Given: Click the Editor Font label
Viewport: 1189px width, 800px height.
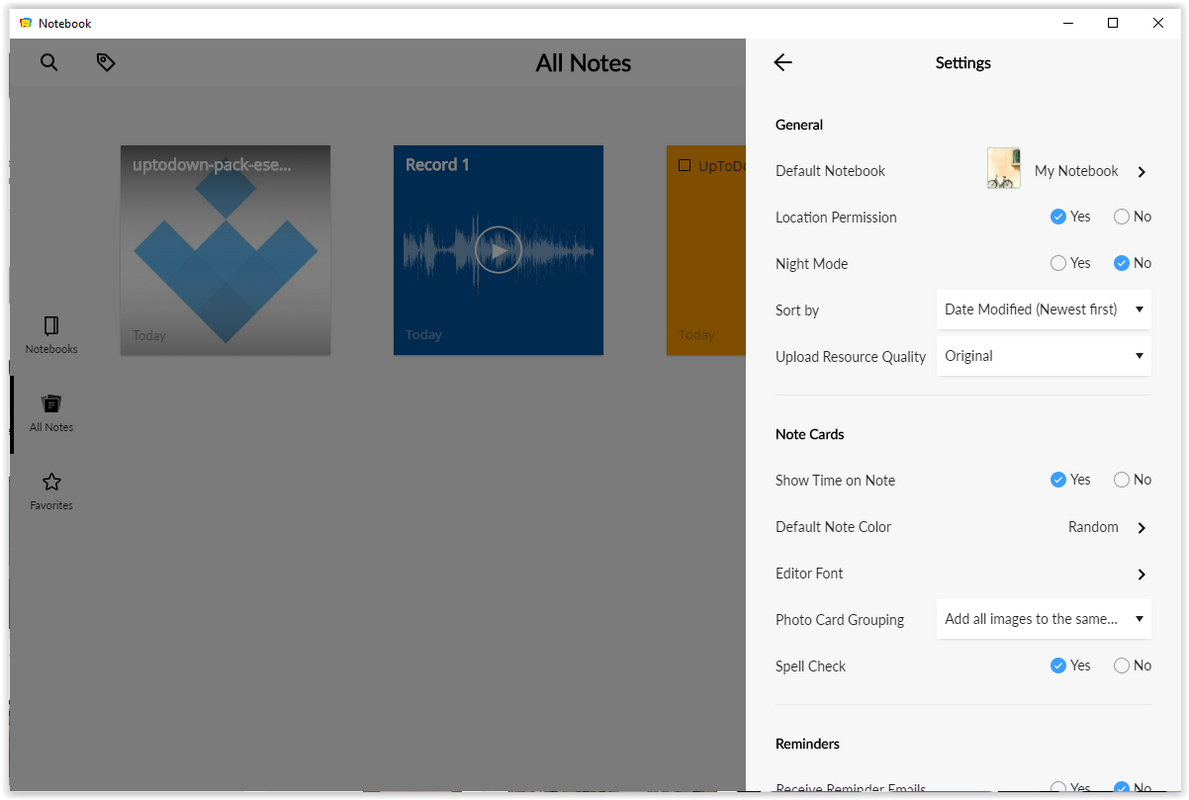Looking at the screenshot, I should (809, 573).
